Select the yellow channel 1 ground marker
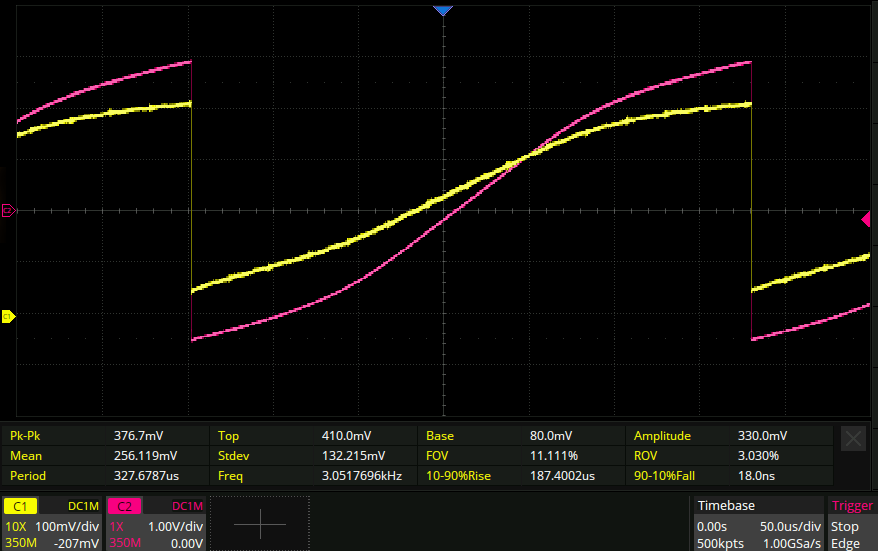 7,317
